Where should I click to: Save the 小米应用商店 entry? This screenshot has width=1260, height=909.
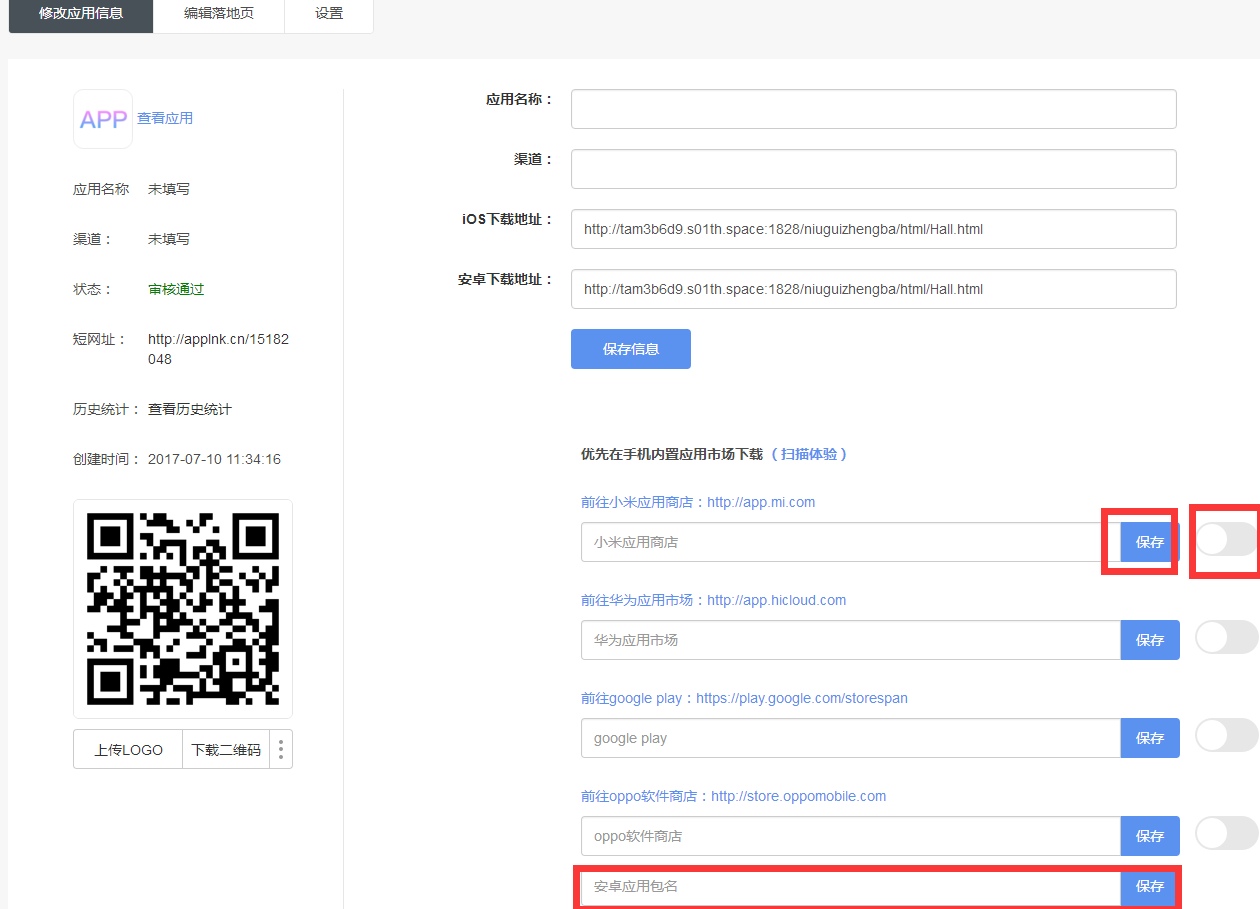coord(1150,542)
